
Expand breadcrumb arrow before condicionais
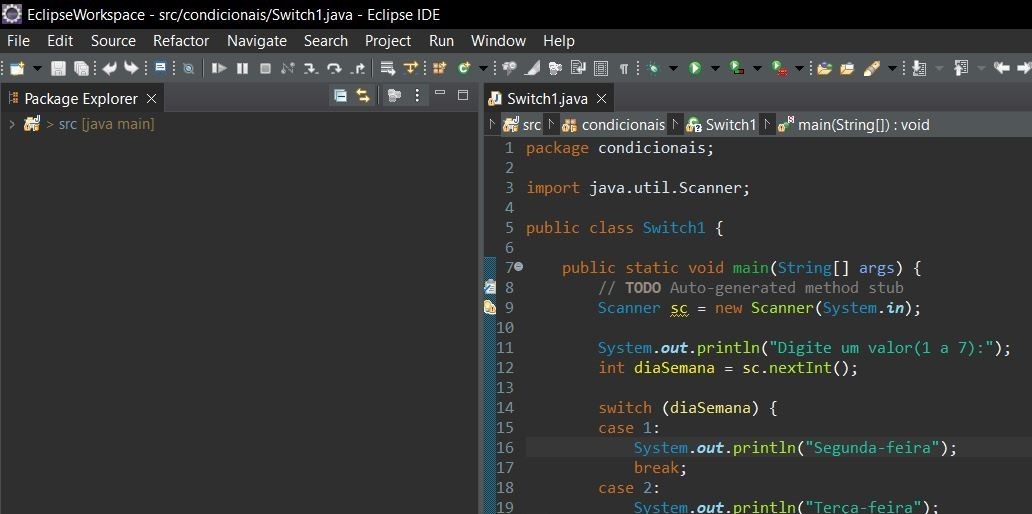click(552, 124)
